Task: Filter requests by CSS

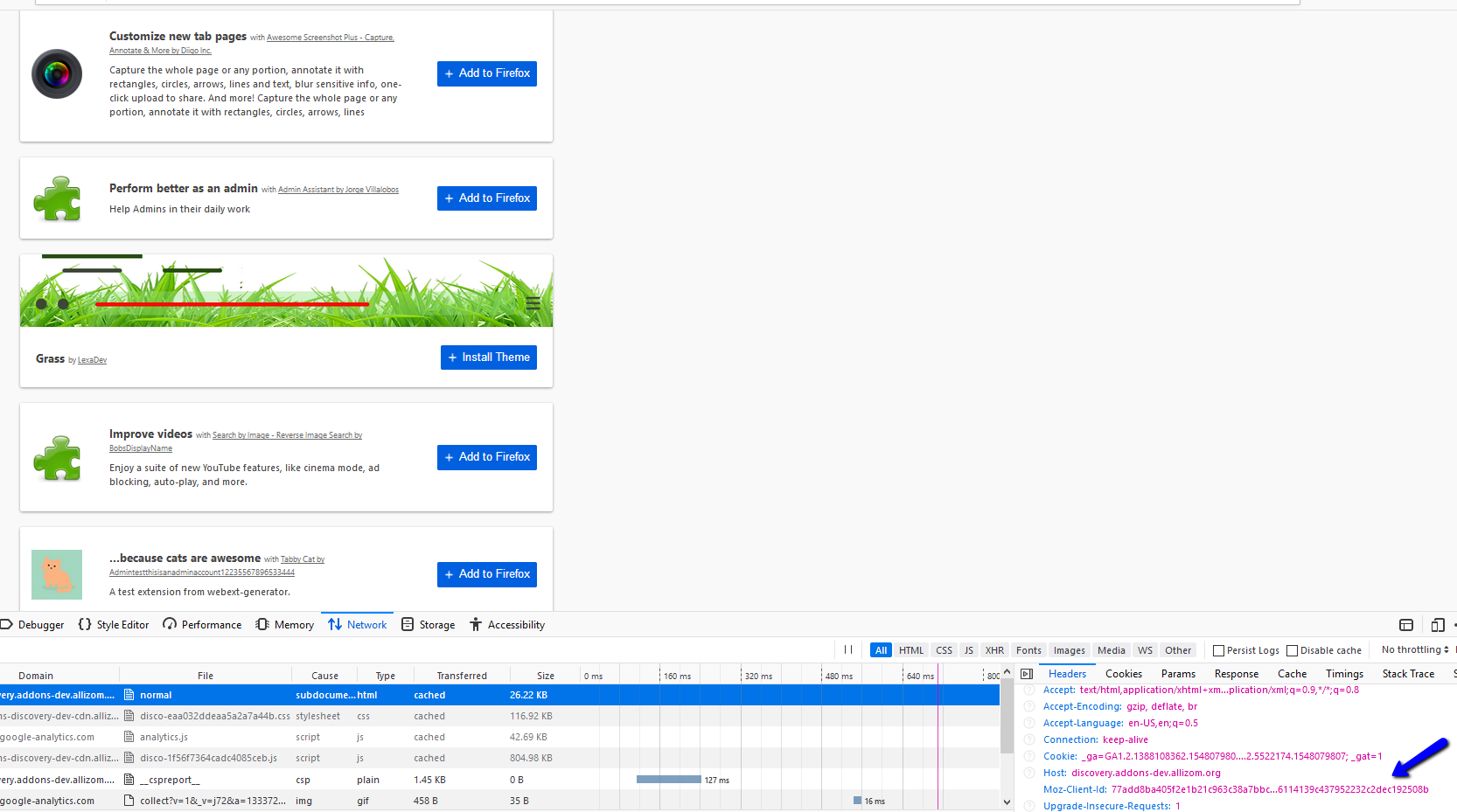Action: coord(944,650)
